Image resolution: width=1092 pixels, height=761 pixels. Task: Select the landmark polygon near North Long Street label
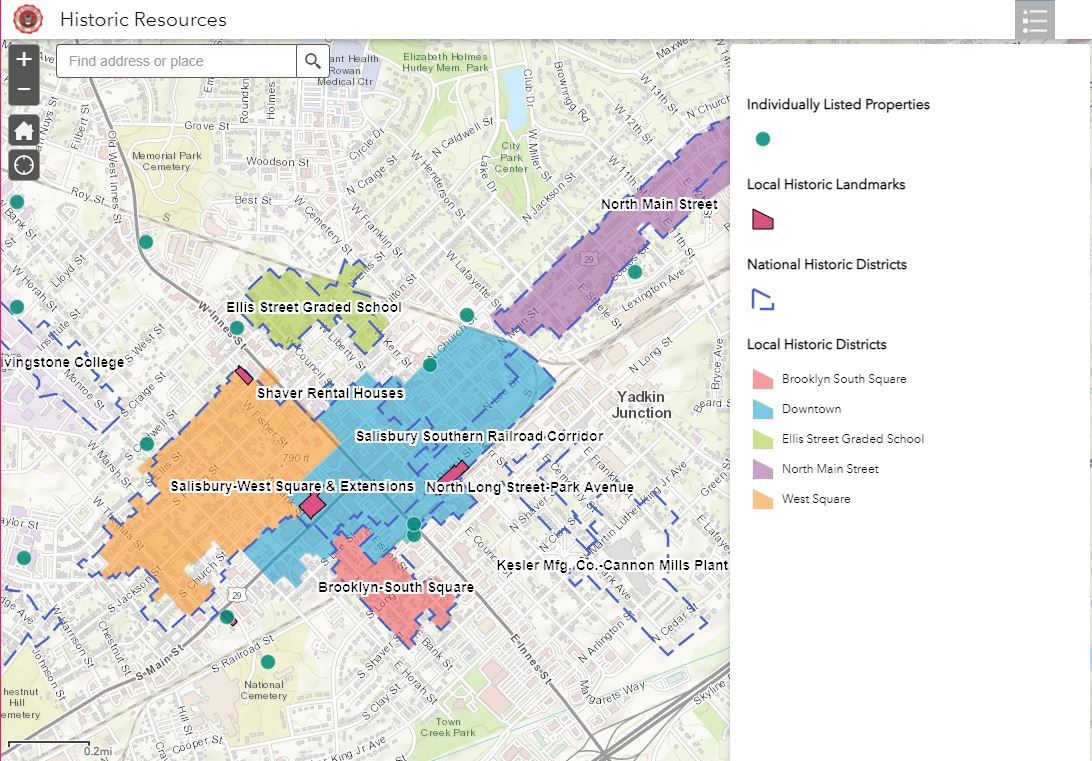(x=453, y=471)
